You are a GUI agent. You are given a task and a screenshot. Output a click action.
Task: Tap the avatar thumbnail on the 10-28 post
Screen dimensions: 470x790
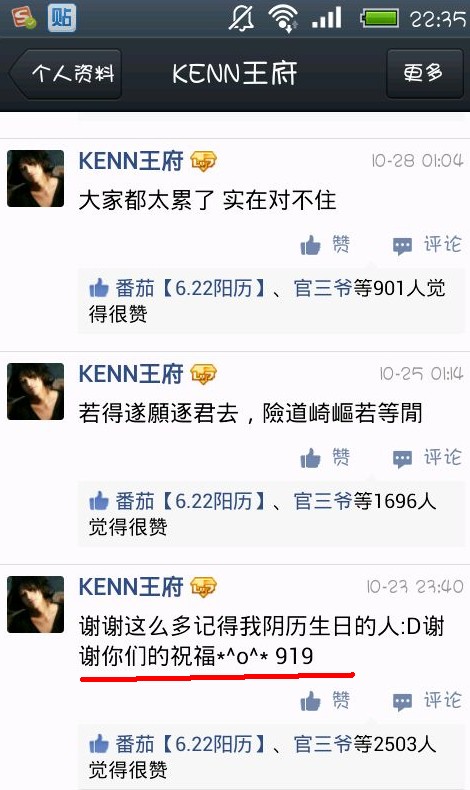click(35, 178)
